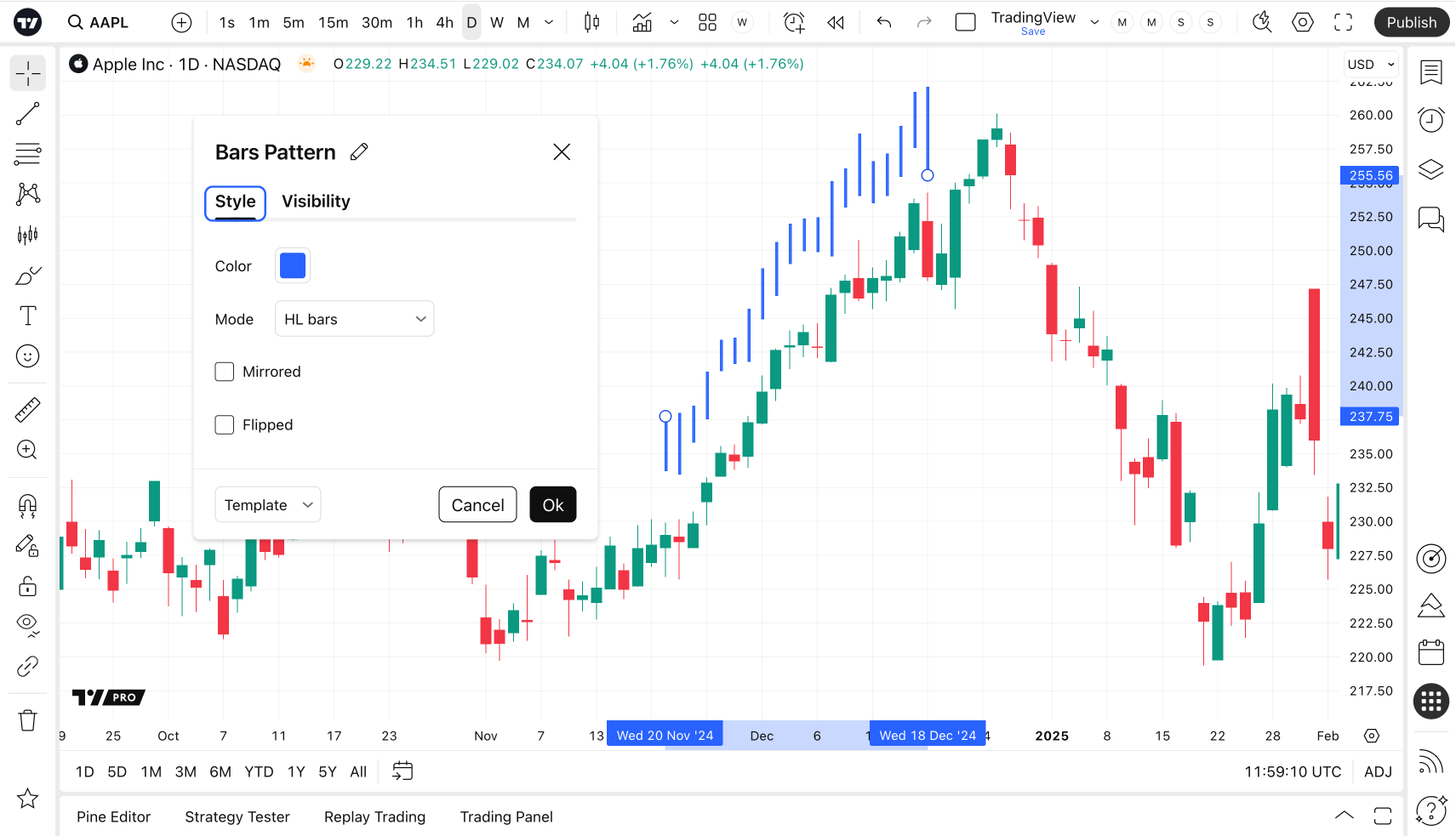Open the layout setup grid
Screen dimensions: 1456x836
[707, 22]
